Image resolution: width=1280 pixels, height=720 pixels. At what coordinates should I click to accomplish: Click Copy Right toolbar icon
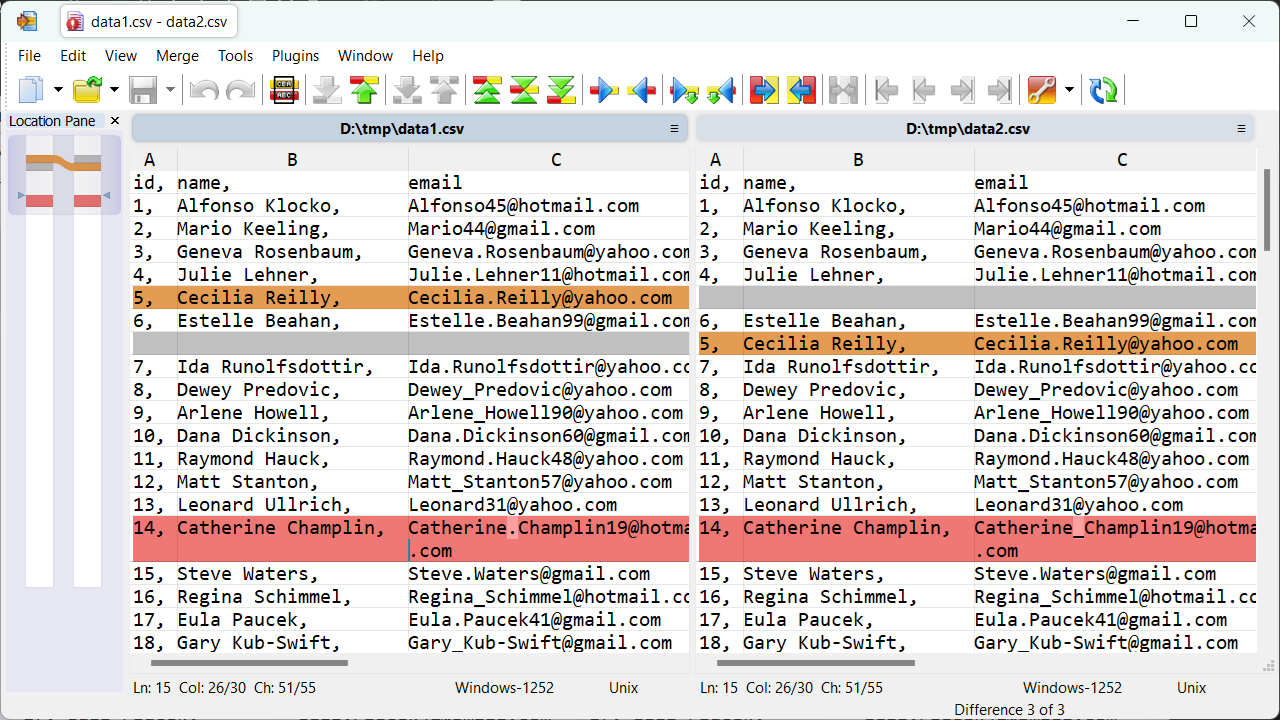(604, 91)
